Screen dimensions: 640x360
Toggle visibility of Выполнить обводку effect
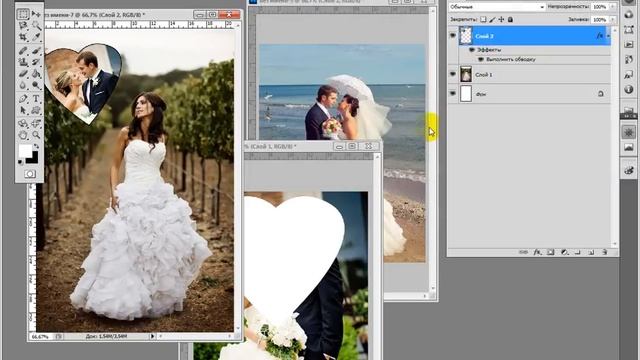point(480,60)
